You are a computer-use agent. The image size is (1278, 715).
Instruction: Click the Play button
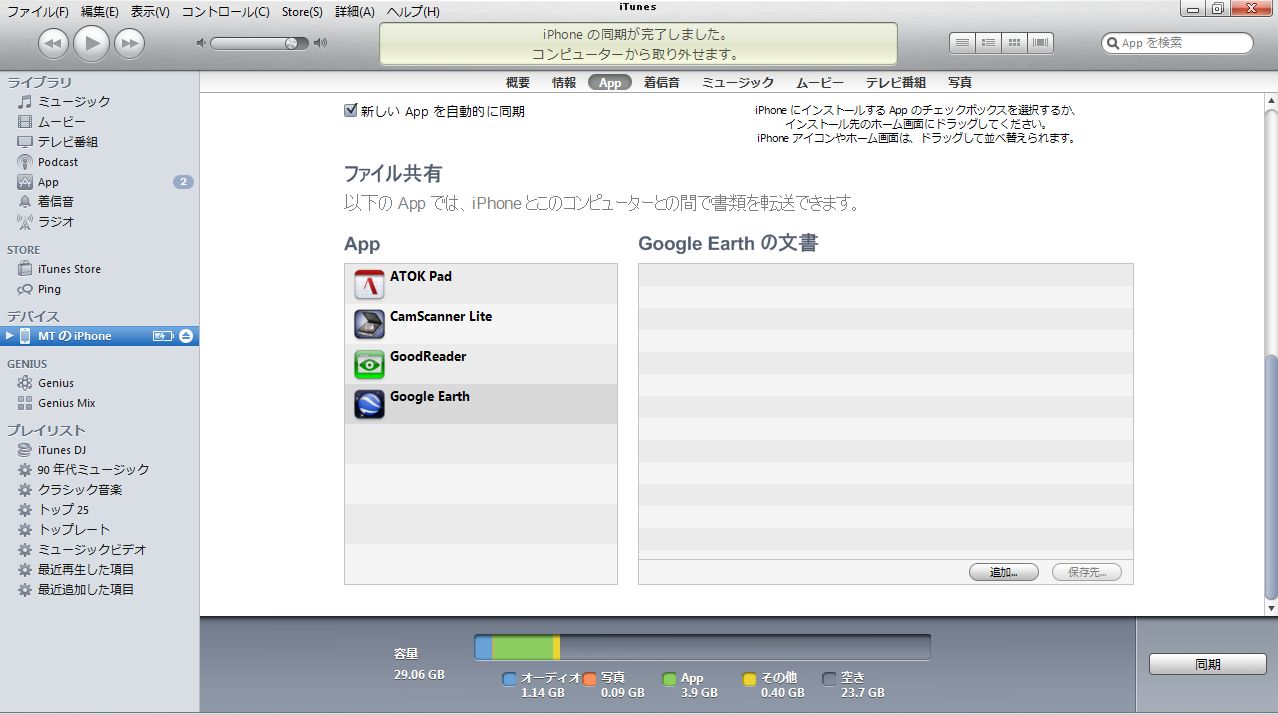(91, 42)
